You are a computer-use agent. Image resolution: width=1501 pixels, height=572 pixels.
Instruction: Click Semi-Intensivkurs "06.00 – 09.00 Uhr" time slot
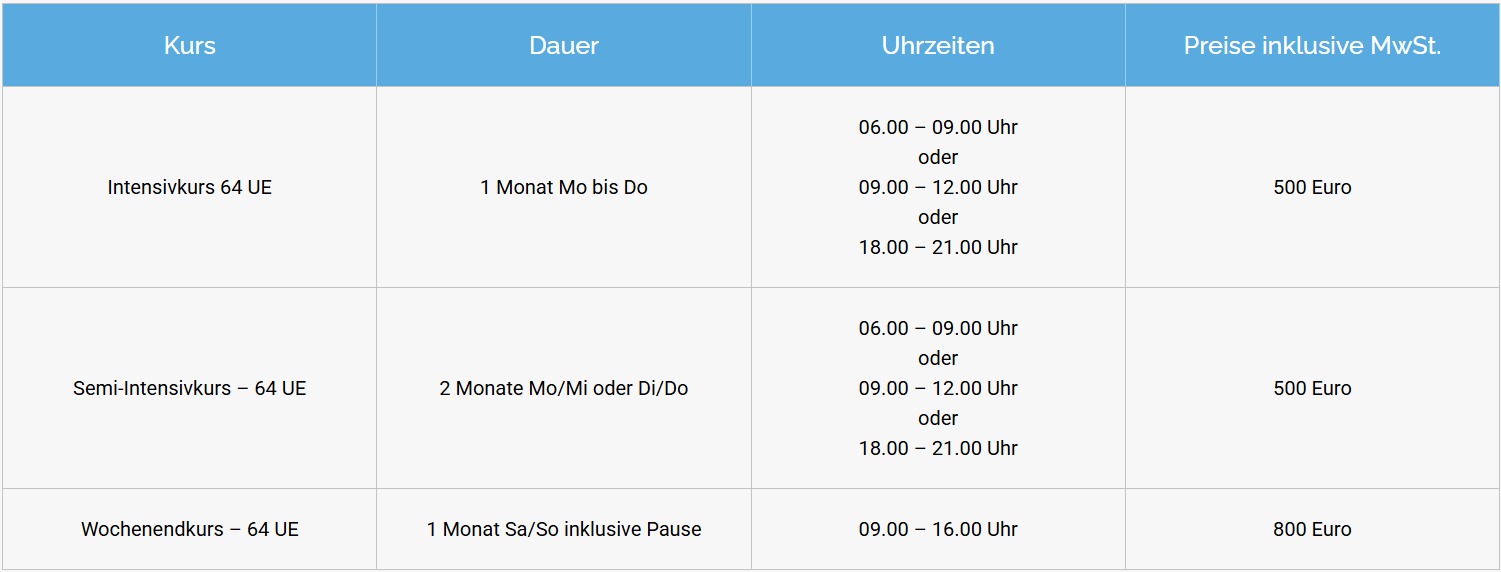click(x=938, y=328)
